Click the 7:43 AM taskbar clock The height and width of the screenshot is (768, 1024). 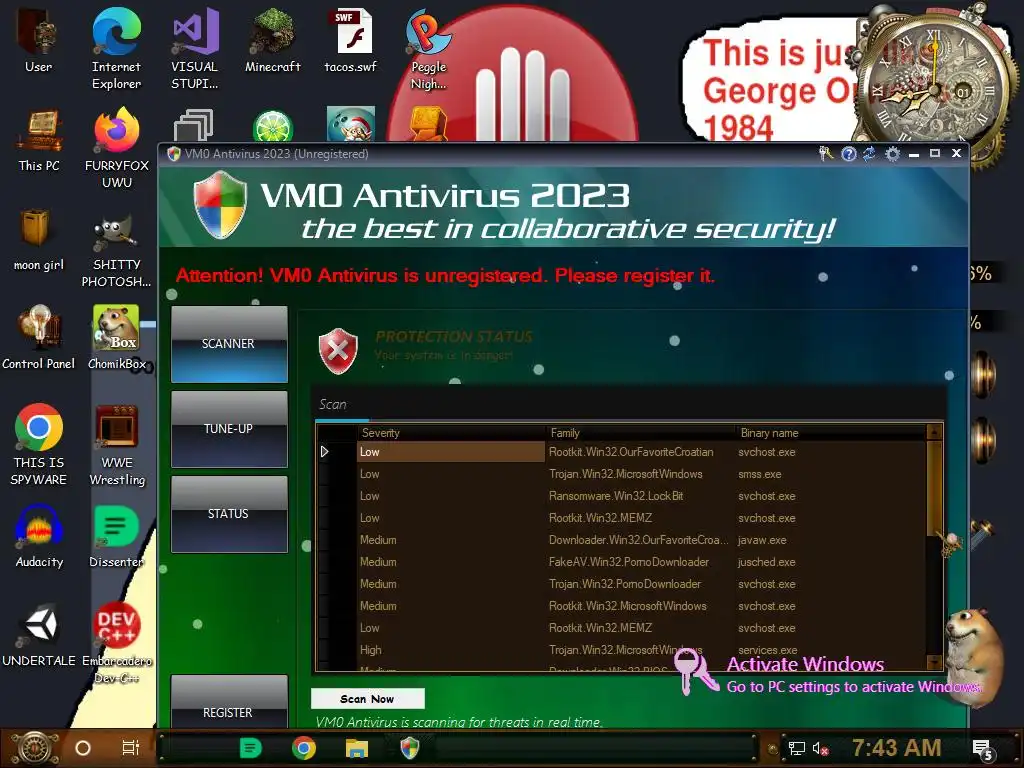(x=897, y=748)
